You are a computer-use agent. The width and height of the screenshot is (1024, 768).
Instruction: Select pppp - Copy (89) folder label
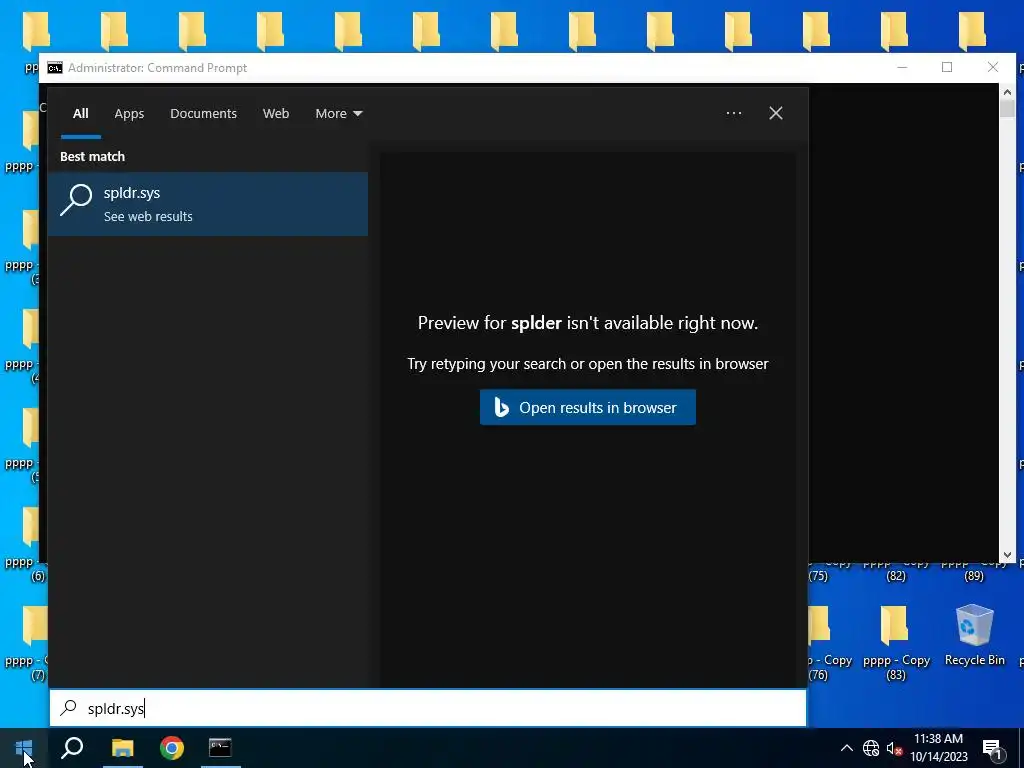point(974,569)
